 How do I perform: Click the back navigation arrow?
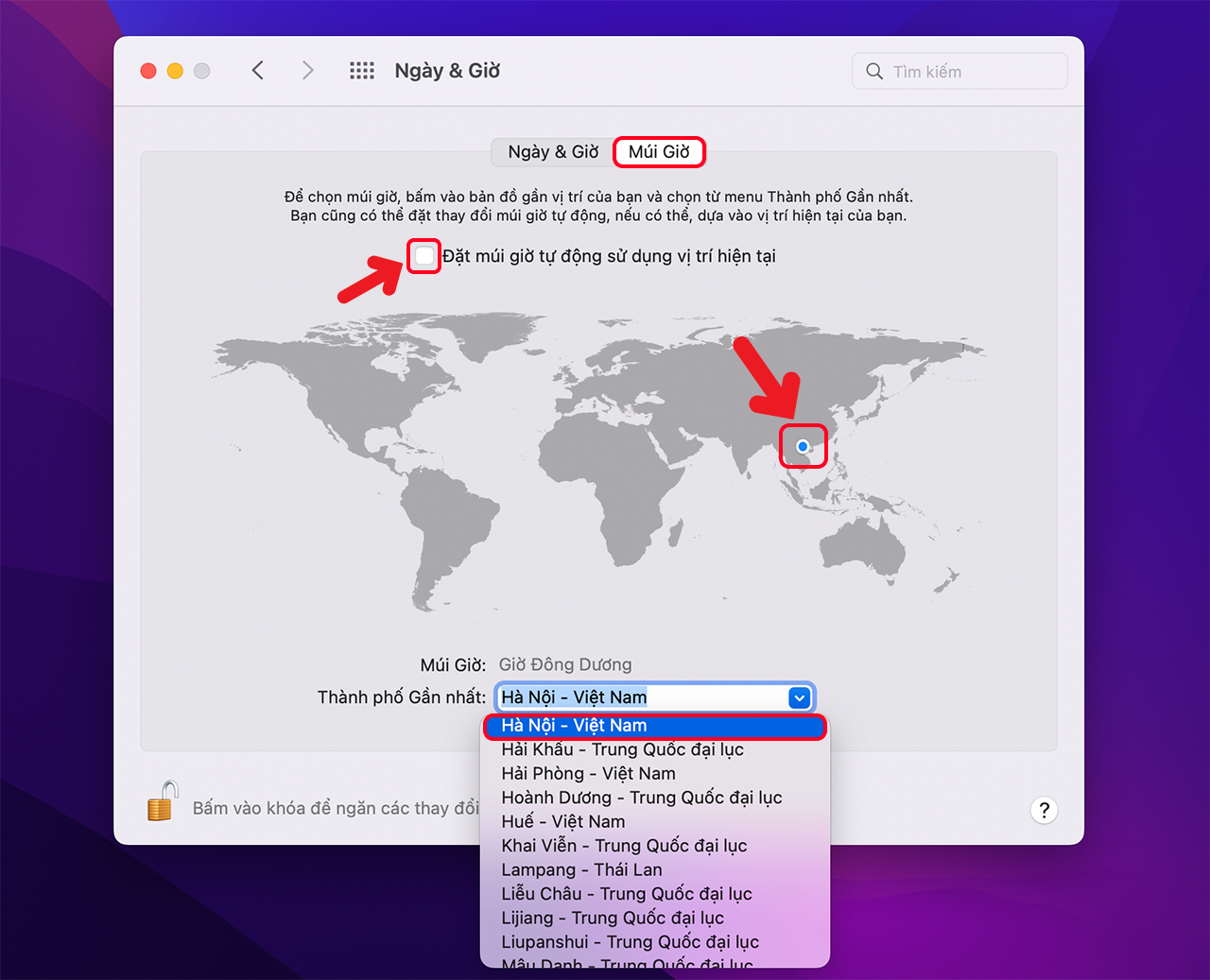[x=258, y=70]
